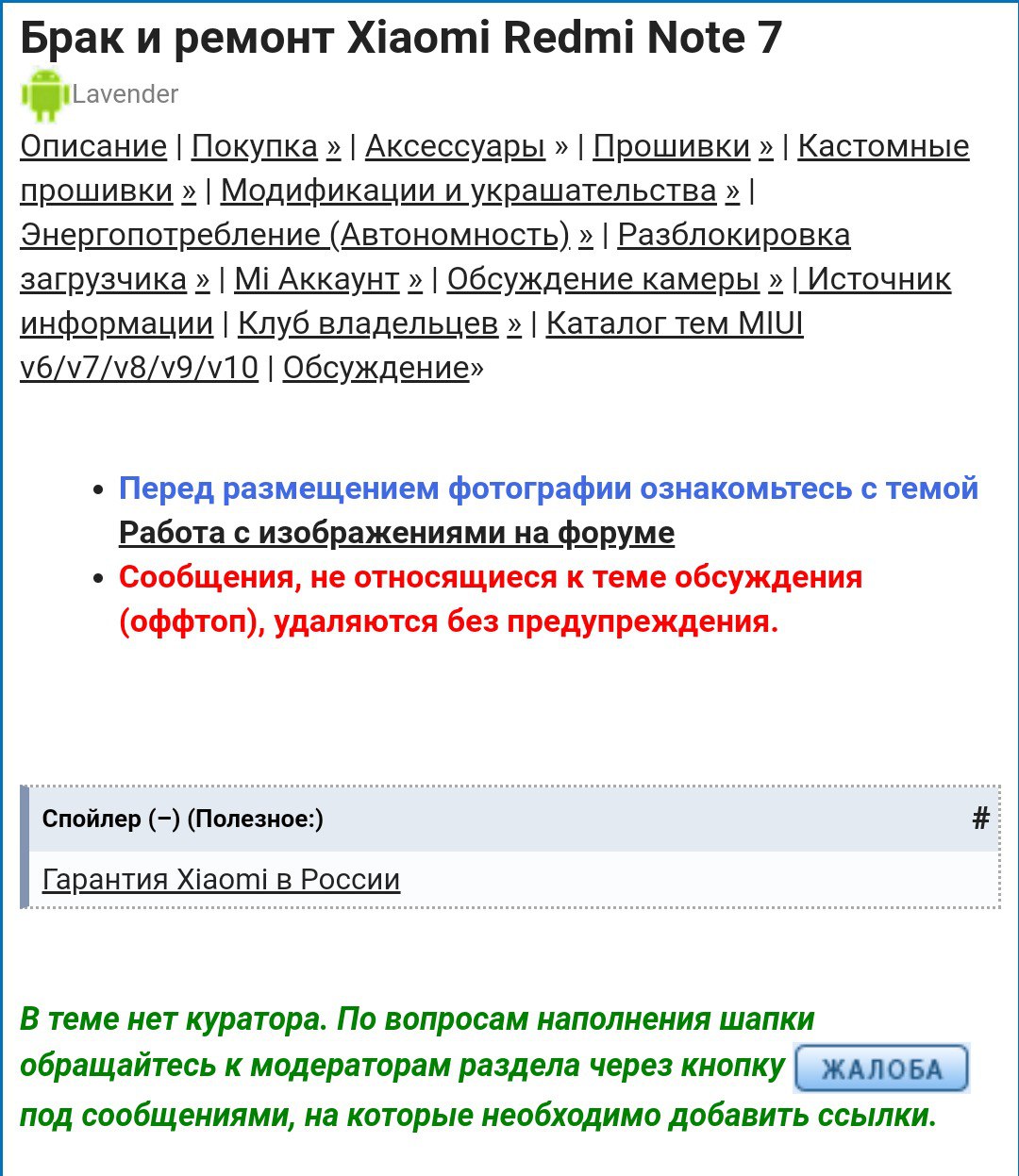Open Источник информации link

tap(878, 280)
